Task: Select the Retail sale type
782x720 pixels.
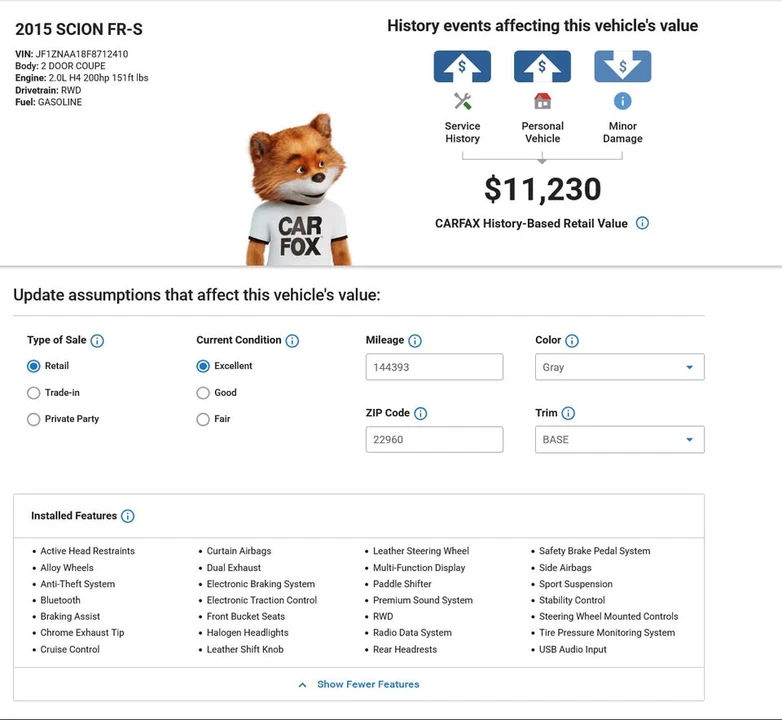Action: (33, 366)
